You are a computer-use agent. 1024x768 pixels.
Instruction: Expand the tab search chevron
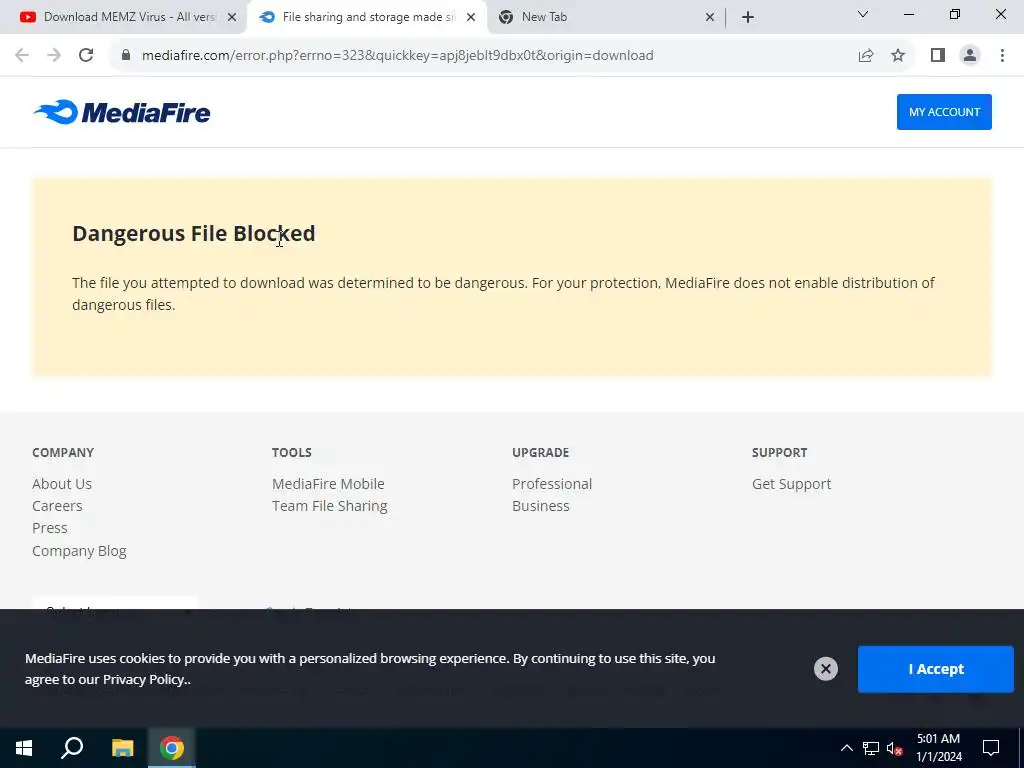(863, 14)
